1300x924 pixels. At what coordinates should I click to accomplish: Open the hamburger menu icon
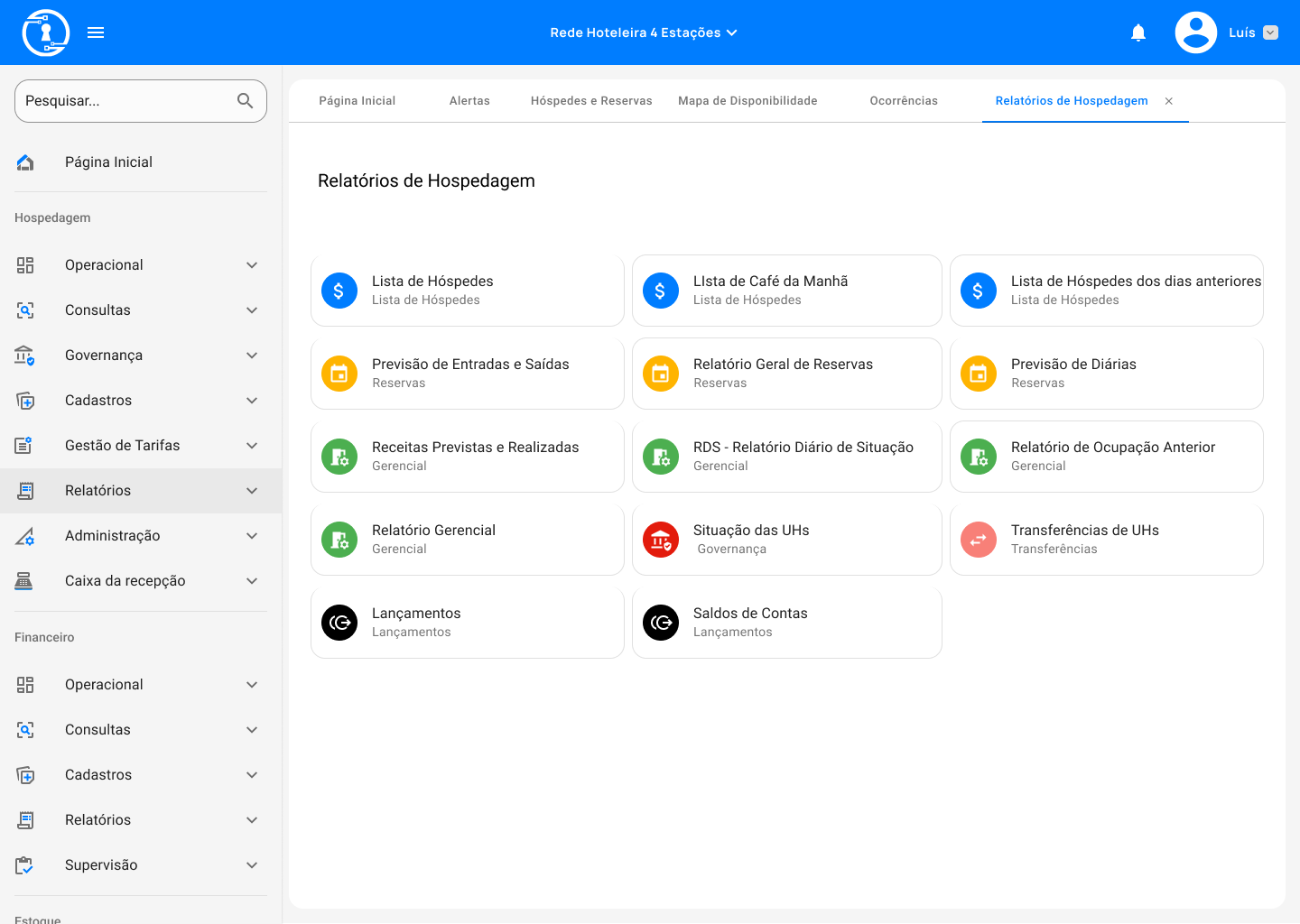[96, 32]
